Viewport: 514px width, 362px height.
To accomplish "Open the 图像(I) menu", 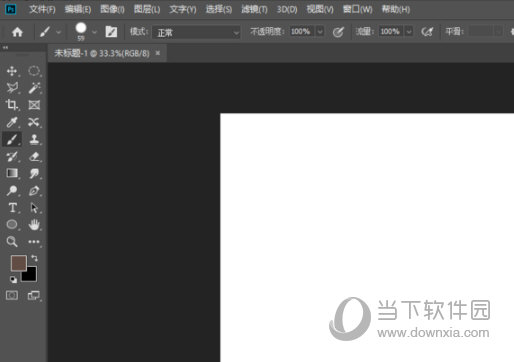I will coord(112,9).
